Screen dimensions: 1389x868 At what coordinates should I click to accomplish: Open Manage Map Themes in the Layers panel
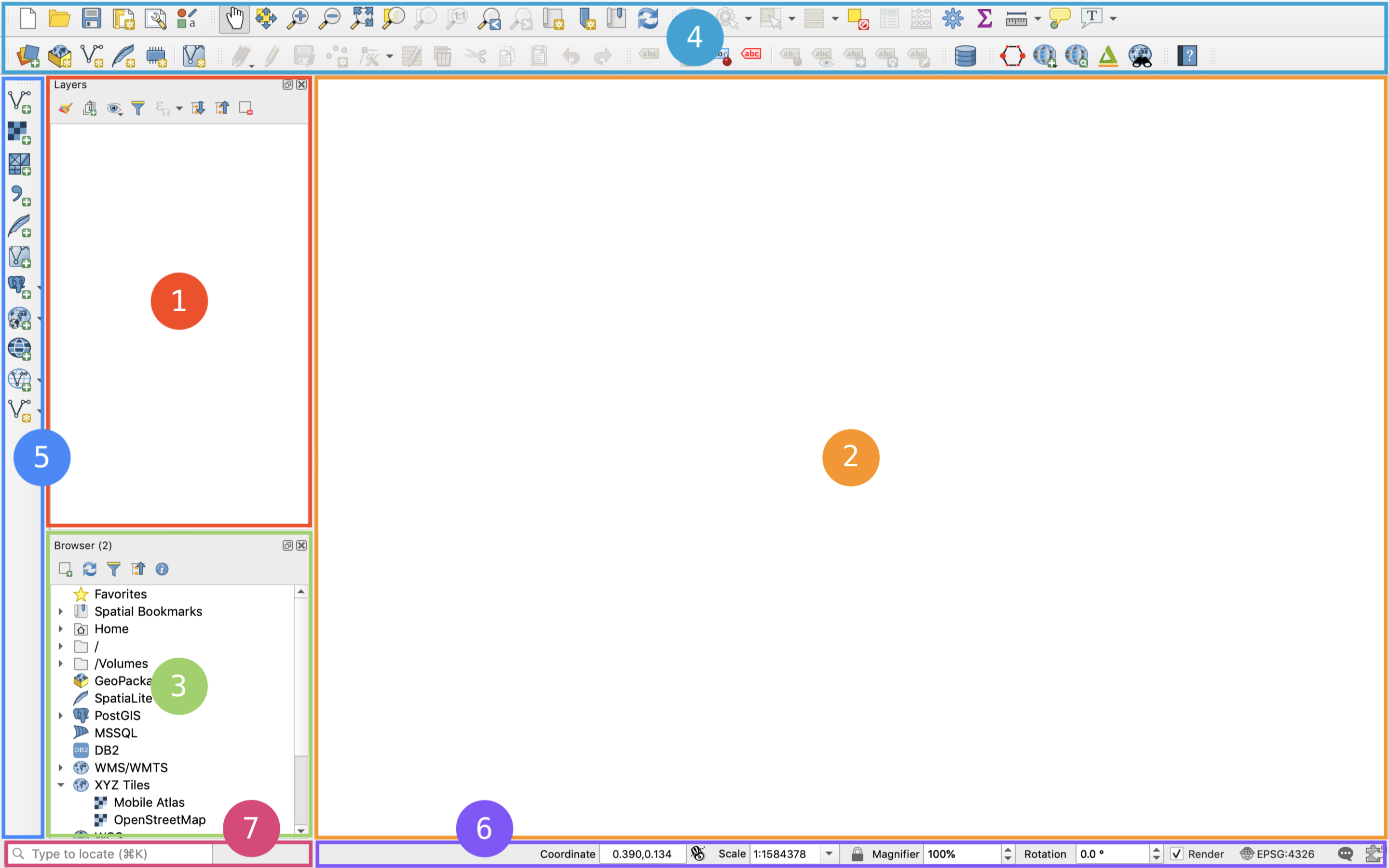(x=114, y=108)
